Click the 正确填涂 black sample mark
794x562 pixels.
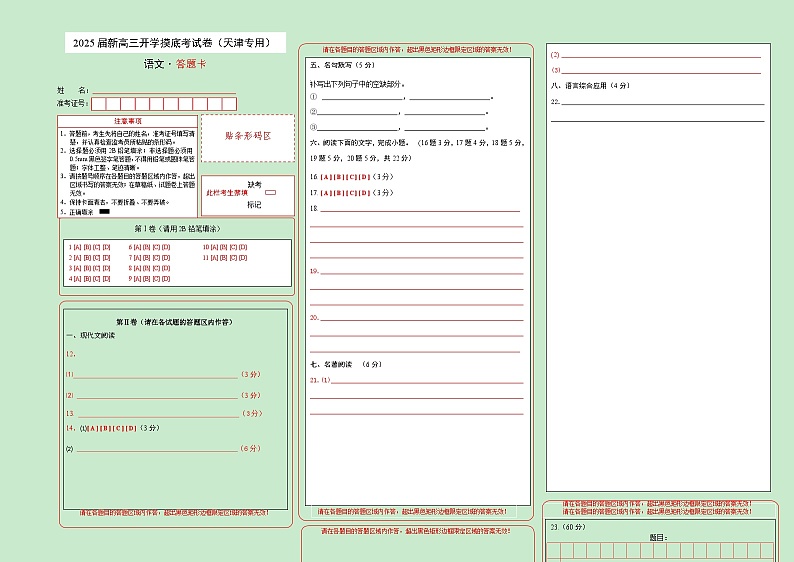(104, 212)
